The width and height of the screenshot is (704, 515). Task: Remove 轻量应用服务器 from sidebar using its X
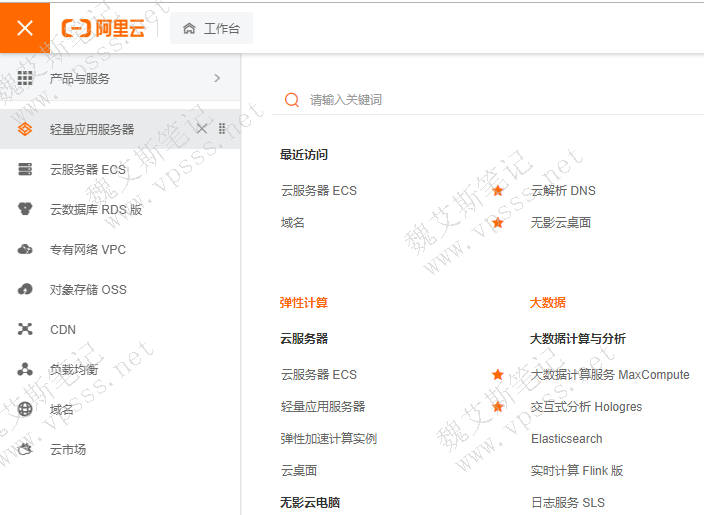[x=202, y=129]
